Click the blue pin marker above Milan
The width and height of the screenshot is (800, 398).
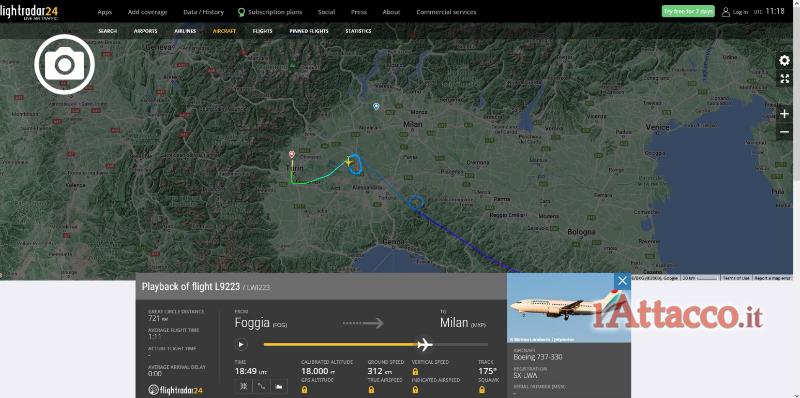tap(376, 106)
